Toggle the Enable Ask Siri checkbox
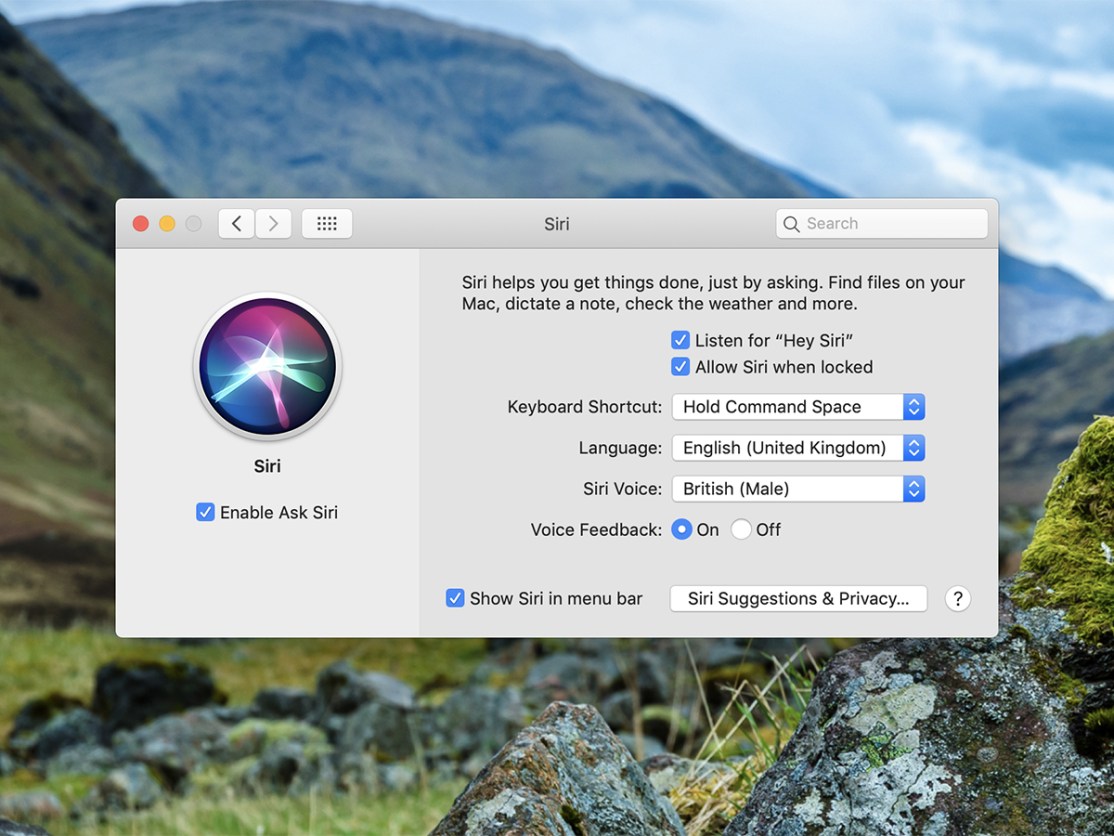 coord(205,512)
